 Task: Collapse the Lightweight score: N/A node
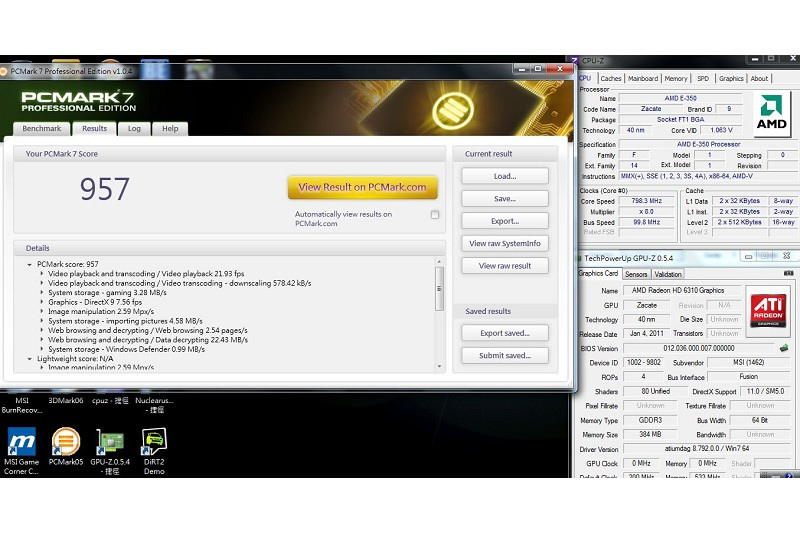click(30, 359)
